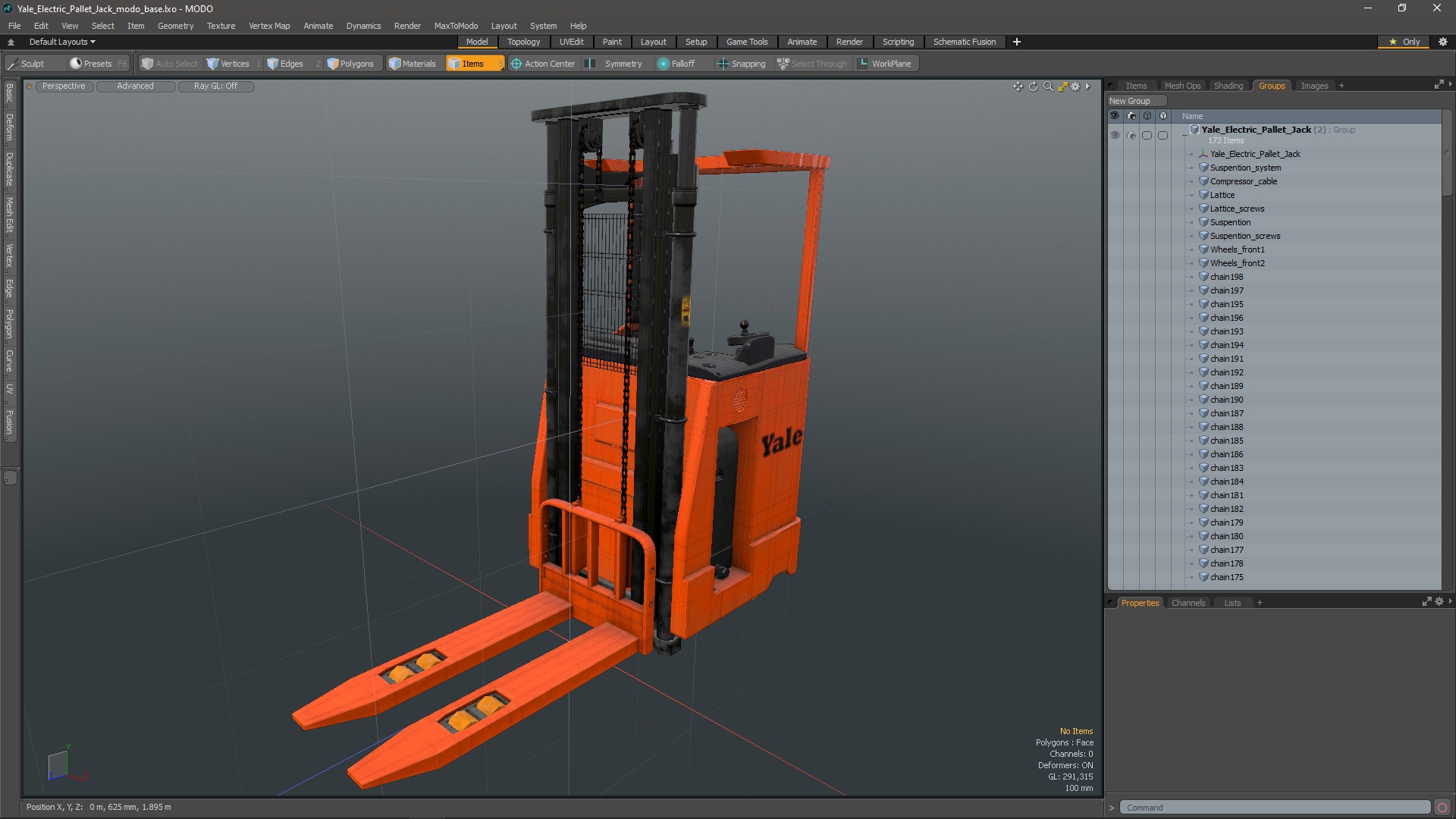Switch to the Lists tab
This screenshot has height=819, width=1456.
pyautogui.click(x=1232, y=603)
